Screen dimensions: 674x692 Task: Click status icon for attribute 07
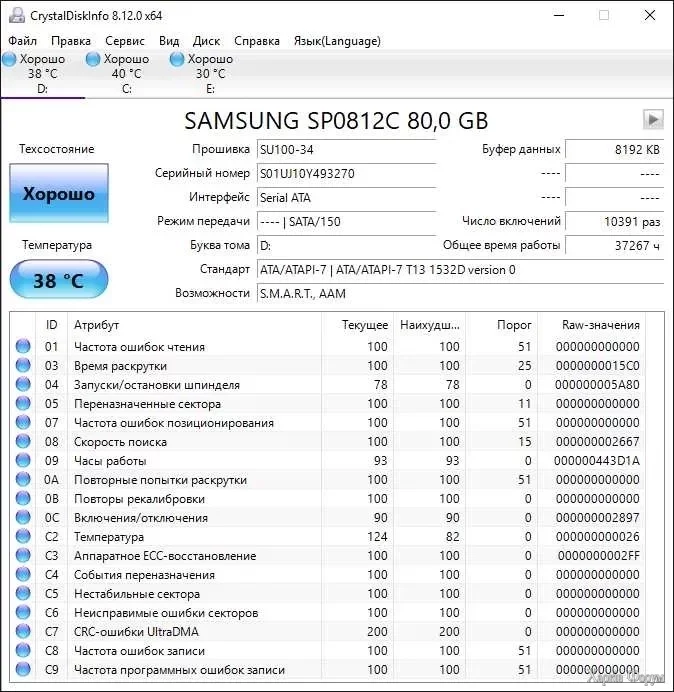(x=23, y=422)
